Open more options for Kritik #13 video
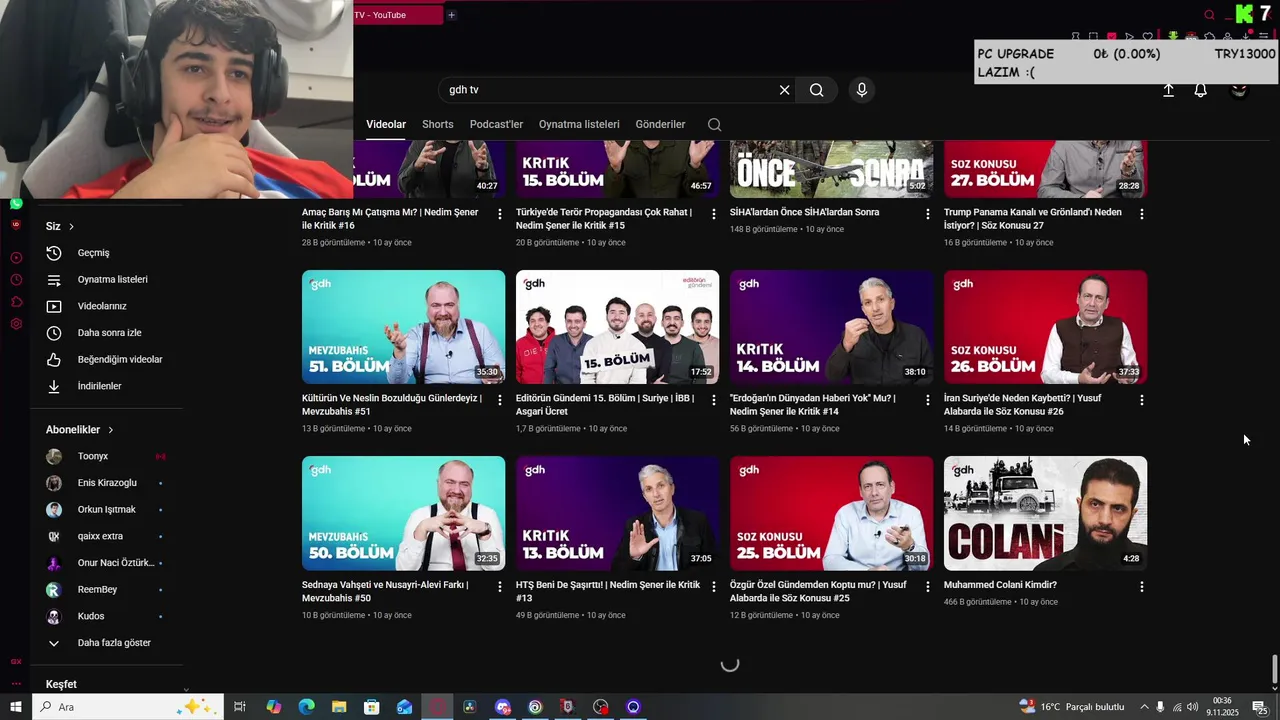 714,586
